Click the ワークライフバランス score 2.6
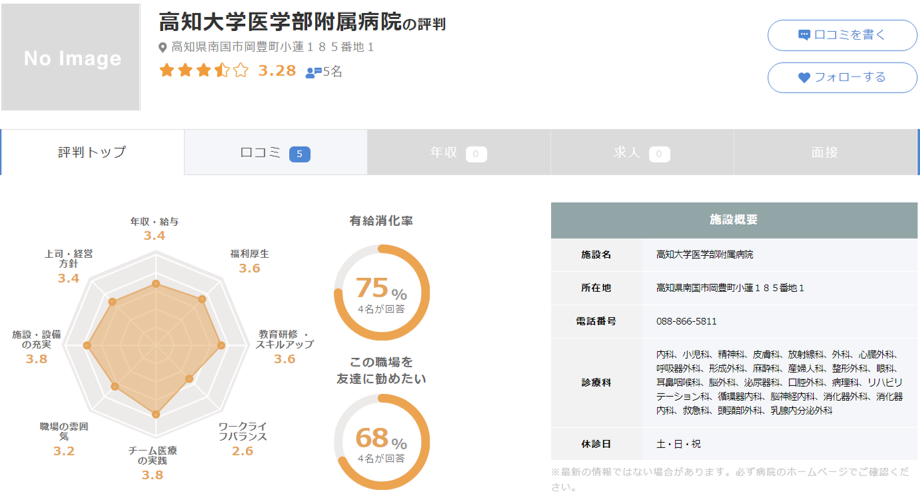Viewport: 920px width, 497px height. (x=242, y=451)
